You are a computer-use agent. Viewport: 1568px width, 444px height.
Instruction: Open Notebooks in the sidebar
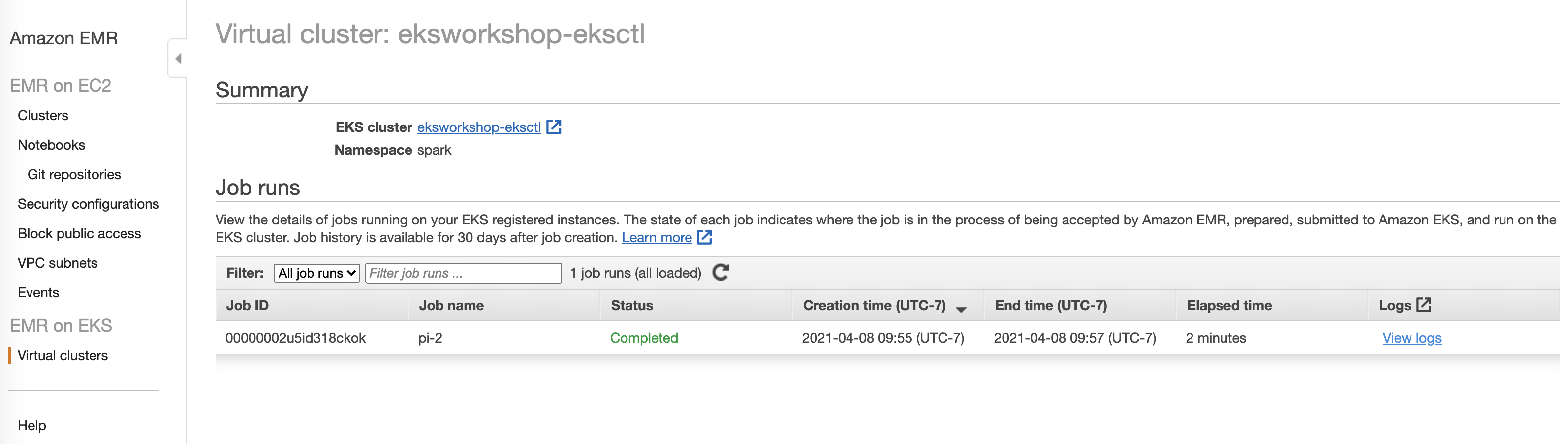click(x=51, y=145)
